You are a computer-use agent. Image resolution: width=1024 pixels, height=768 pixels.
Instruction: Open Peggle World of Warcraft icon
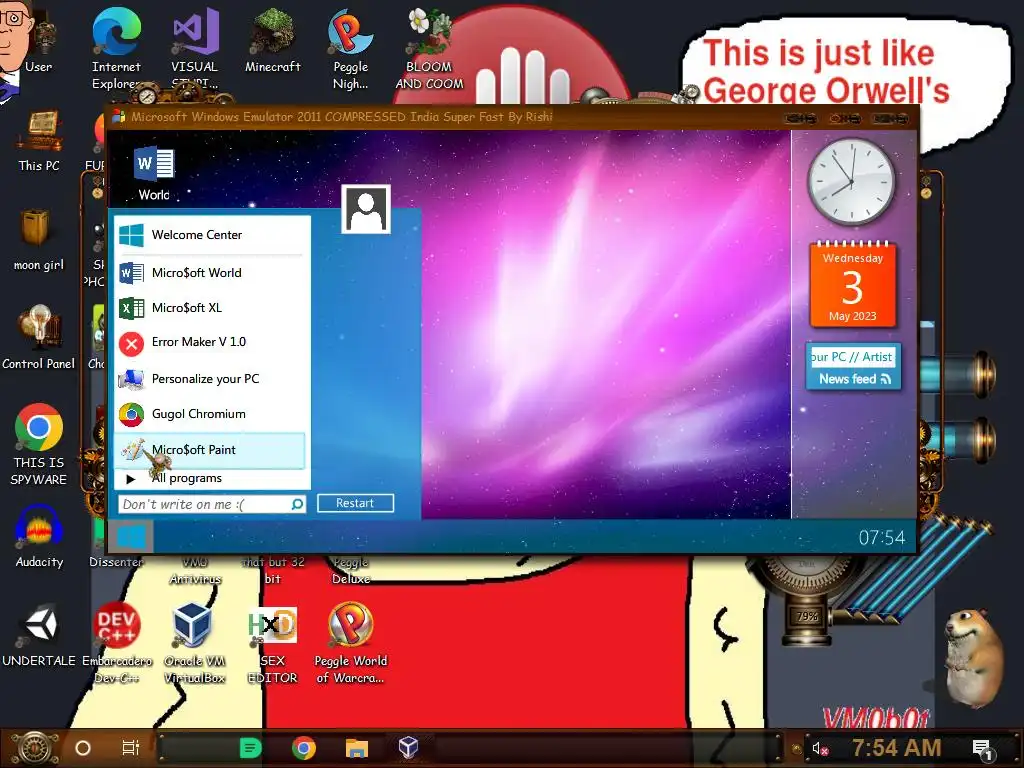point(351,643)
